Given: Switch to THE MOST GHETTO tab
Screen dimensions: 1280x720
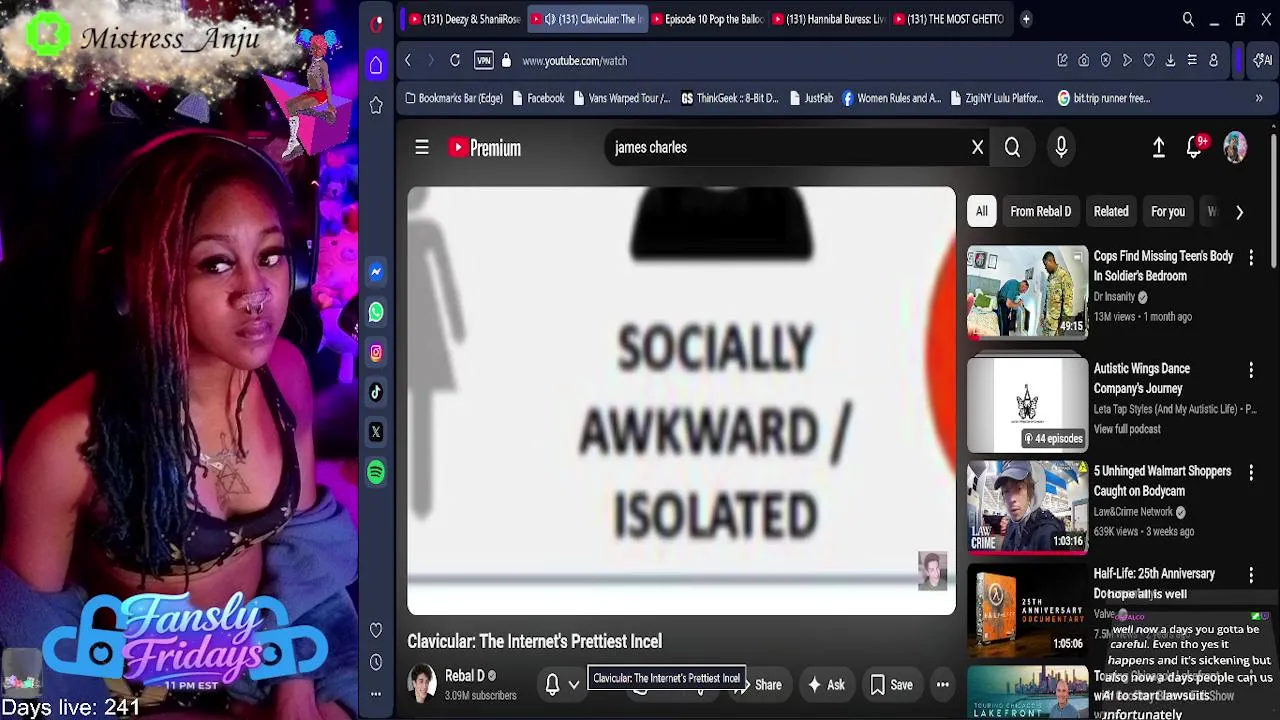Looking at the screenshot, I should point(949,19).
